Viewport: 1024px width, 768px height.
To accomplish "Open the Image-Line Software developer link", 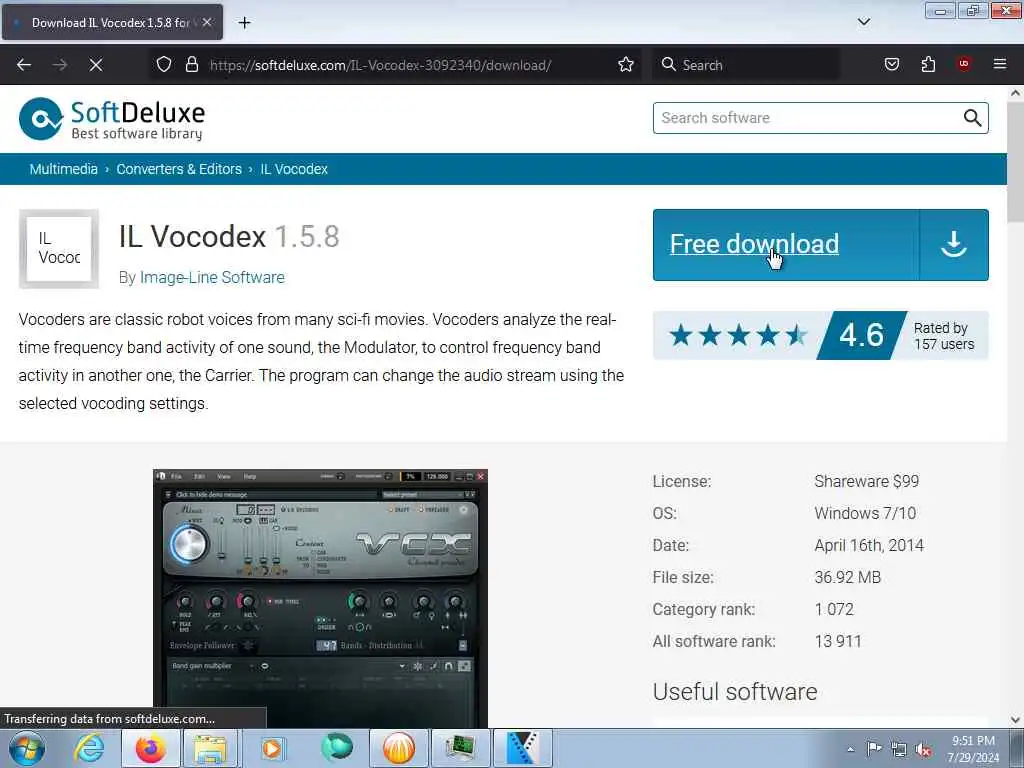I will point(212,277).
